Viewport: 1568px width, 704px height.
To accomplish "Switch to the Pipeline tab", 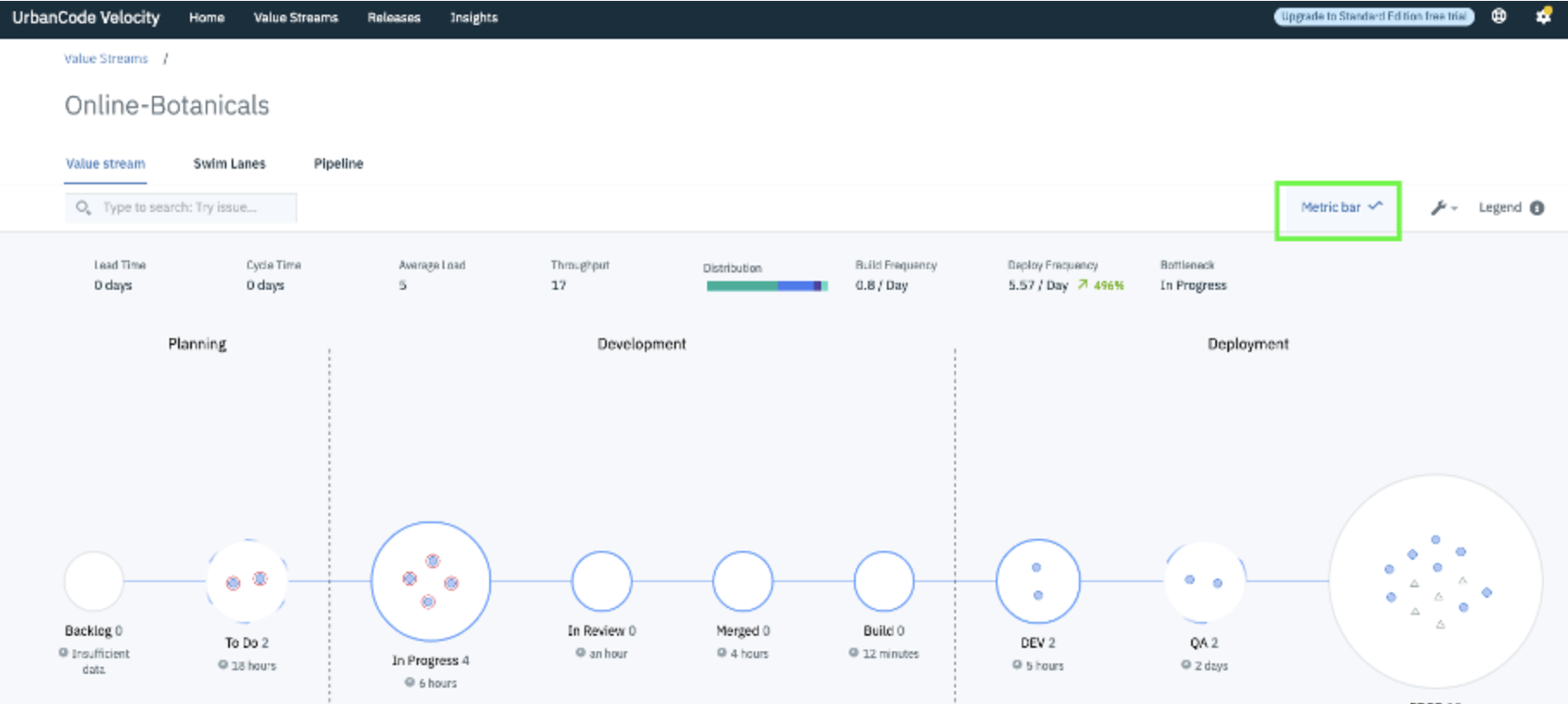I will click(338, 163).
